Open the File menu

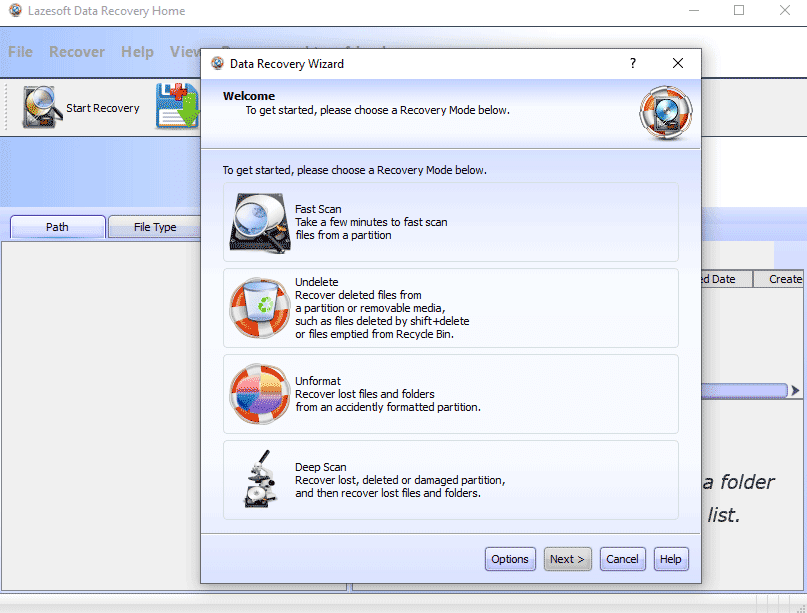(x=21, y=52)
